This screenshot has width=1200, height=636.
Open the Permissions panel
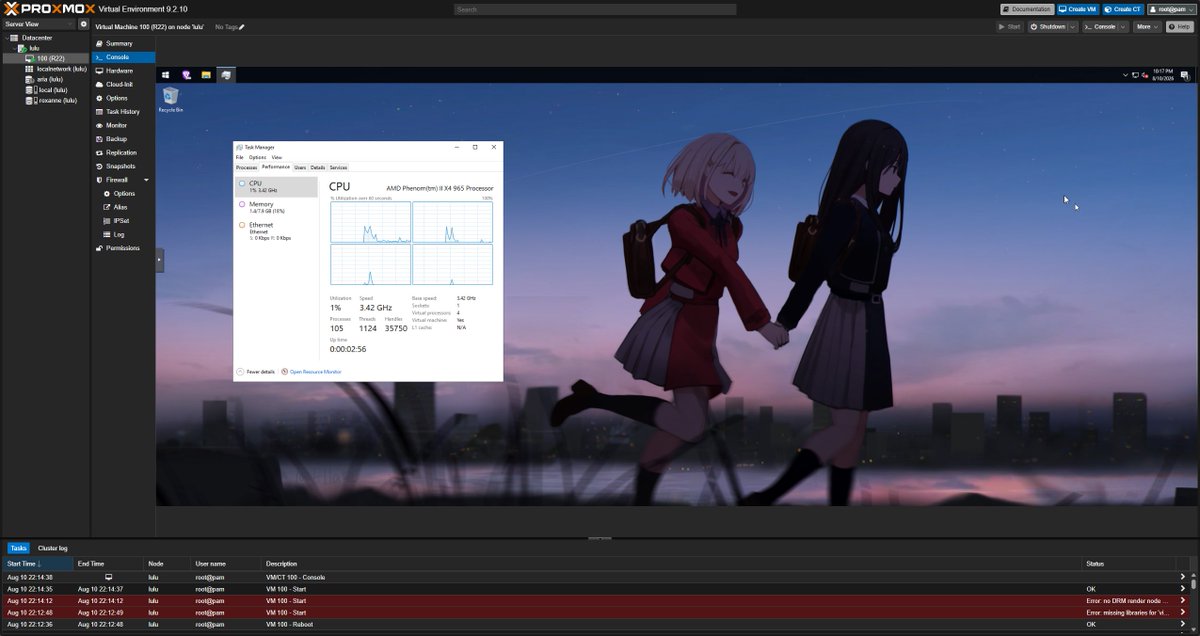(x=123, y=248)
